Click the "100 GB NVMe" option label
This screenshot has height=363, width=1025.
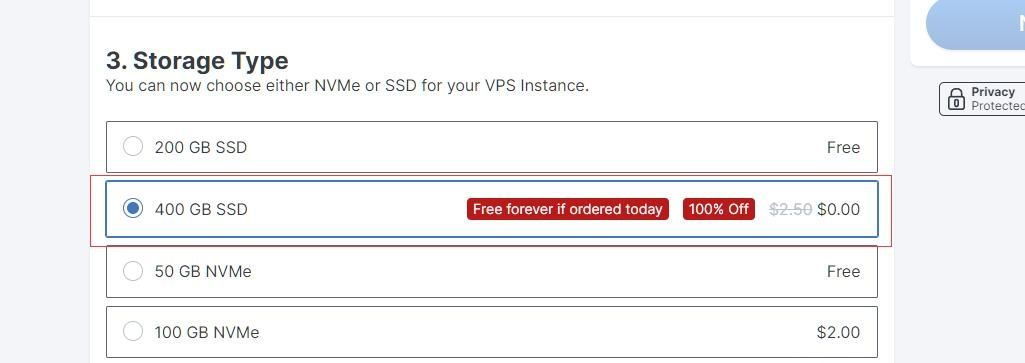pos(207,332)
